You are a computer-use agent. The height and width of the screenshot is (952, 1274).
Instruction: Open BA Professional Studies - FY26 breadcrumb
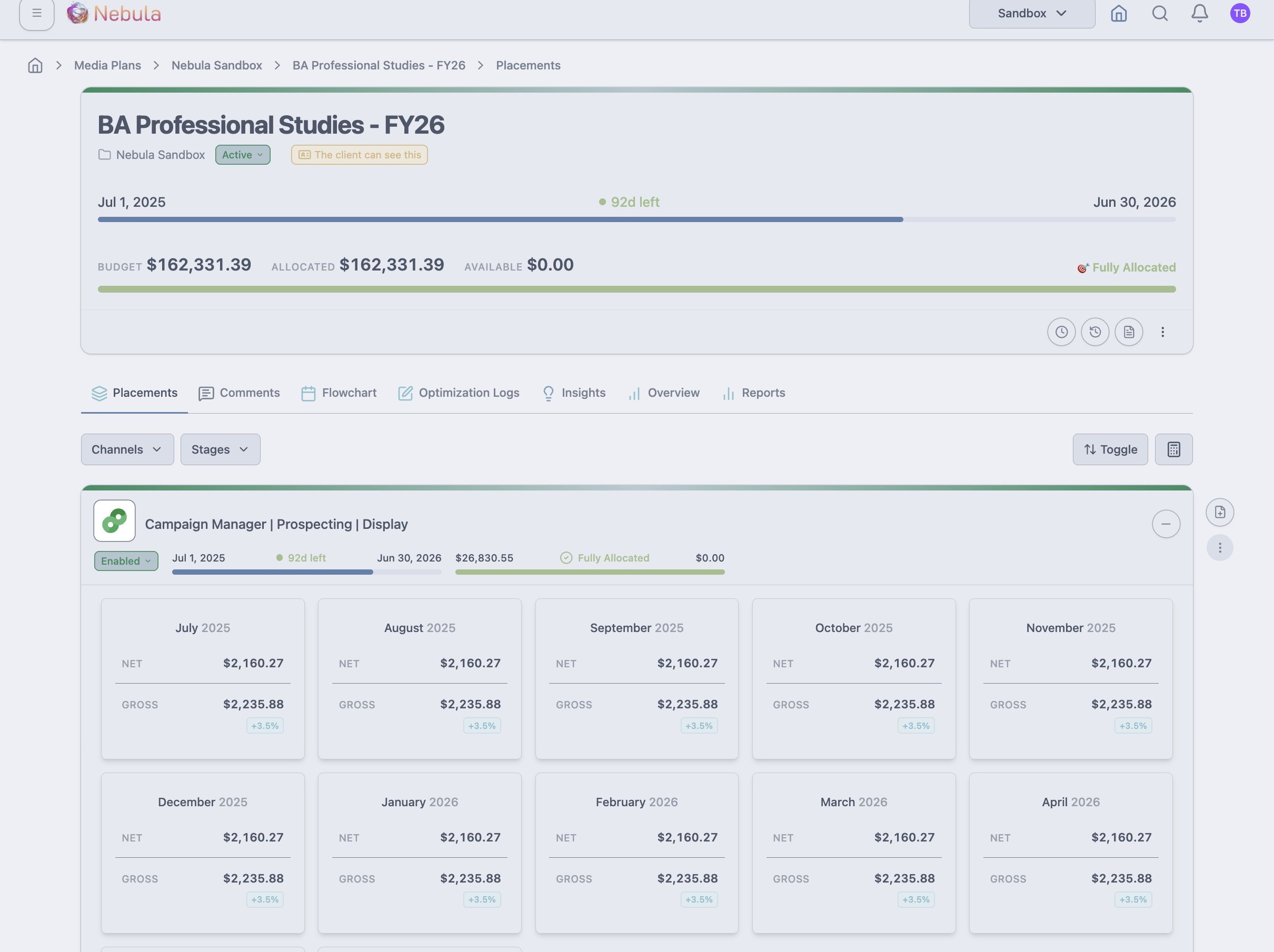[x=379, y=66]
